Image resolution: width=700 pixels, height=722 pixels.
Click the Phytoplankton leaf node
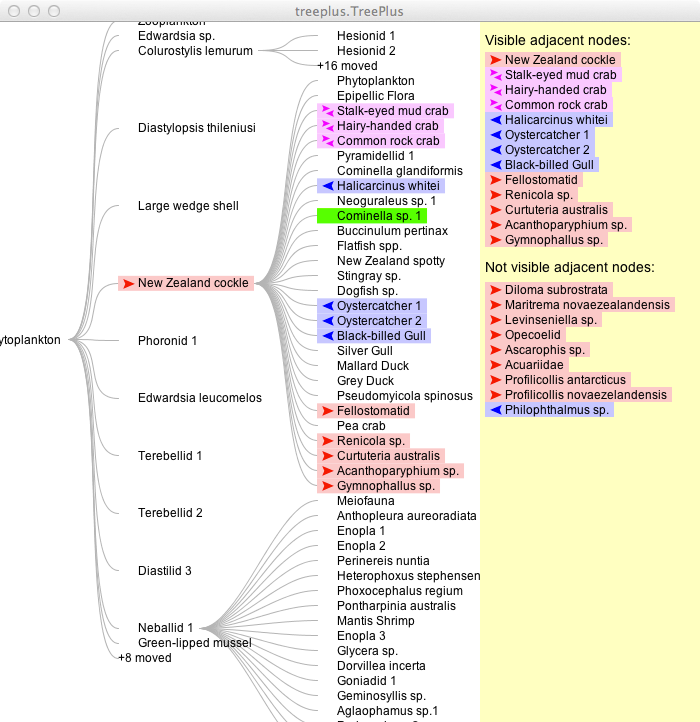(375, 81)
